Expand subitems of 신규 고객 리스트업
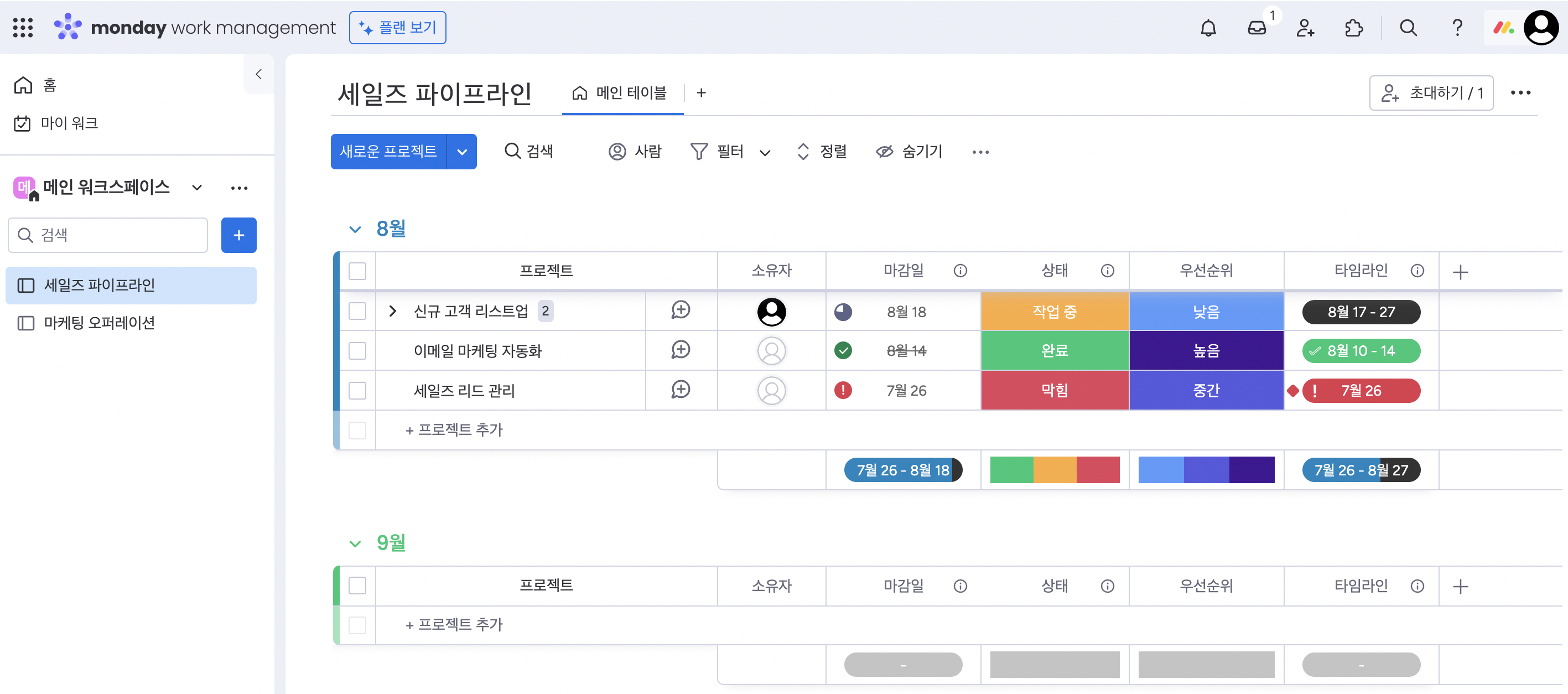 393,311
